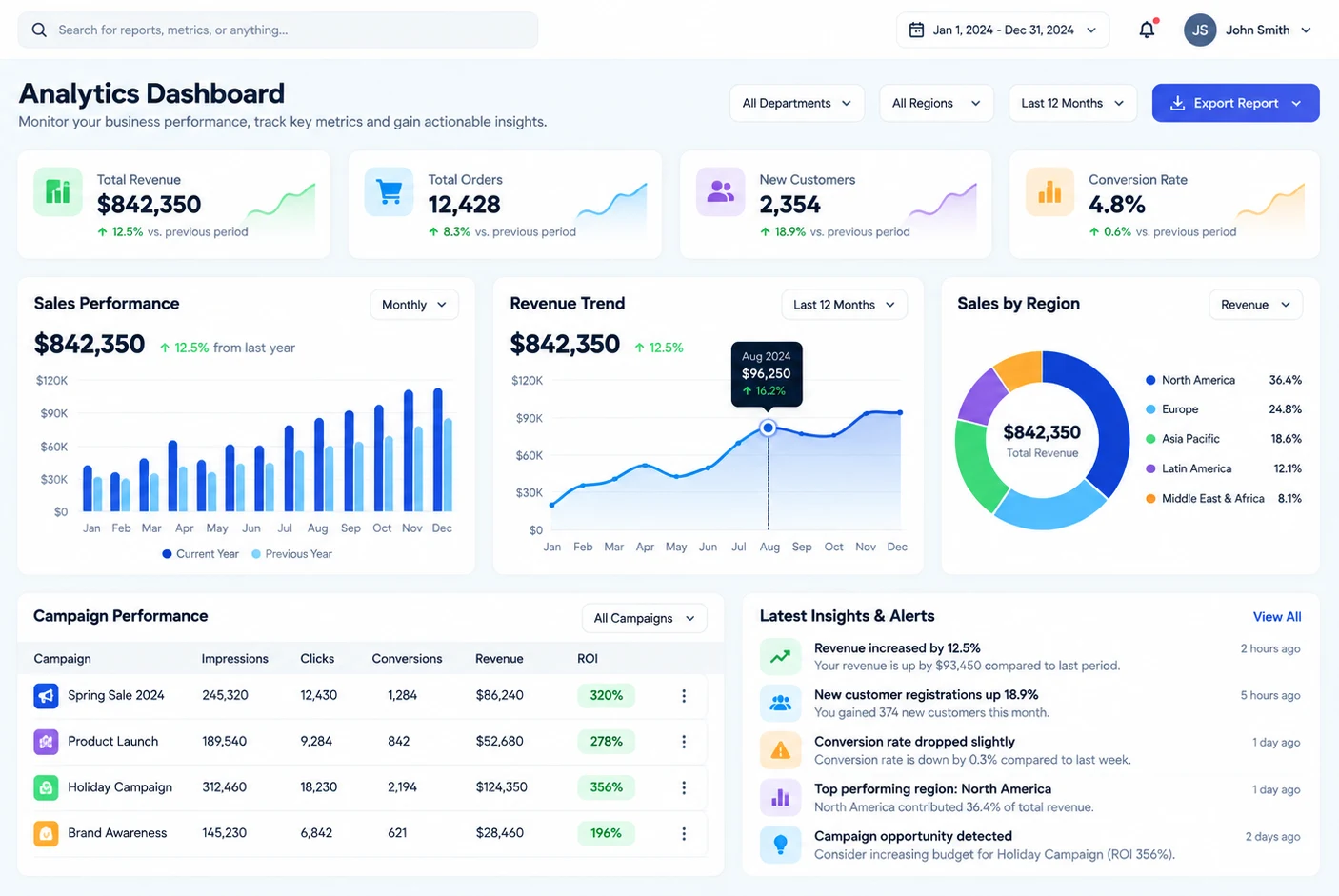Click the Conversion Rate orange bar icon
This screenshot has height=896, width=1339.
1049,191
